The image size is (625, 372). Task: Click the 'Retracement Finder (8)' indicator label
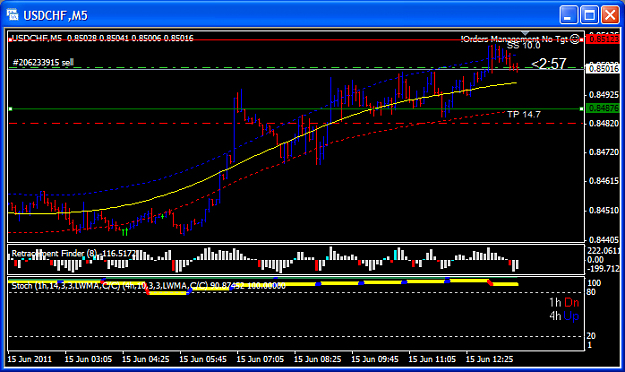[54, 253]
